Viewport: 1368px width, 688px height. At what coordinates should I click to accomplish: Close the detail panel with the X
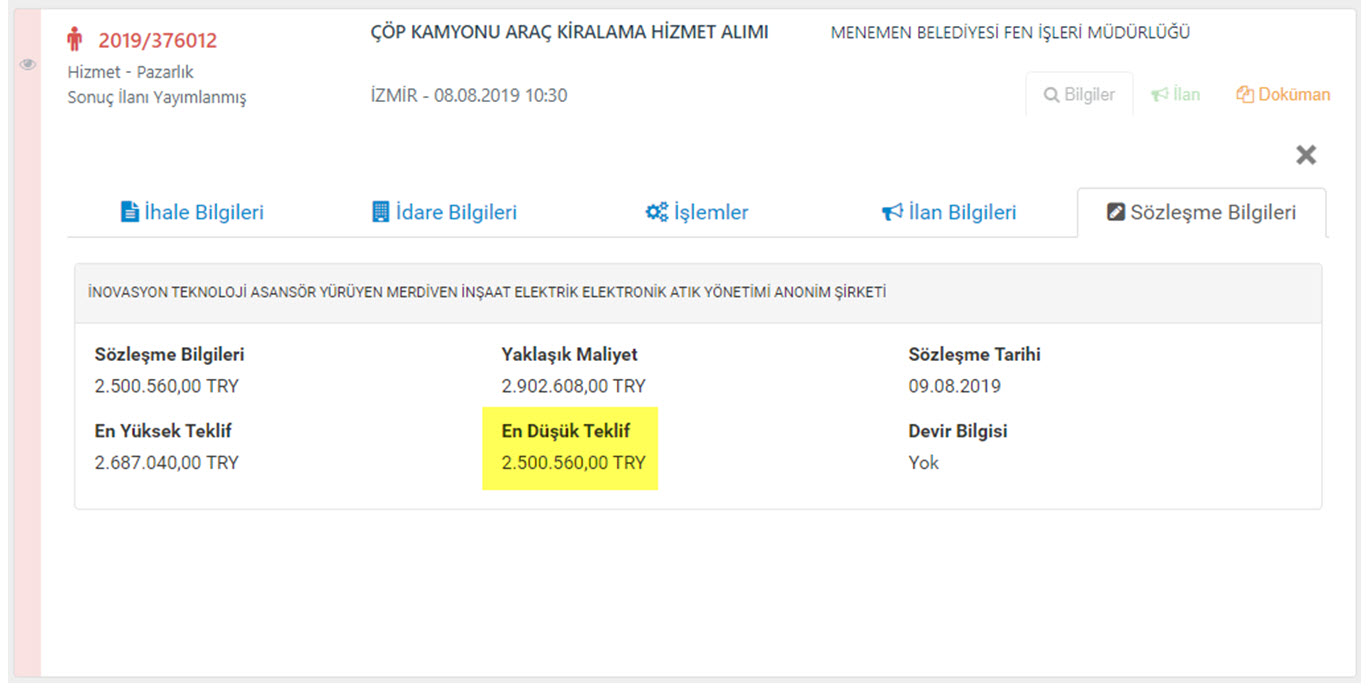1305,155
